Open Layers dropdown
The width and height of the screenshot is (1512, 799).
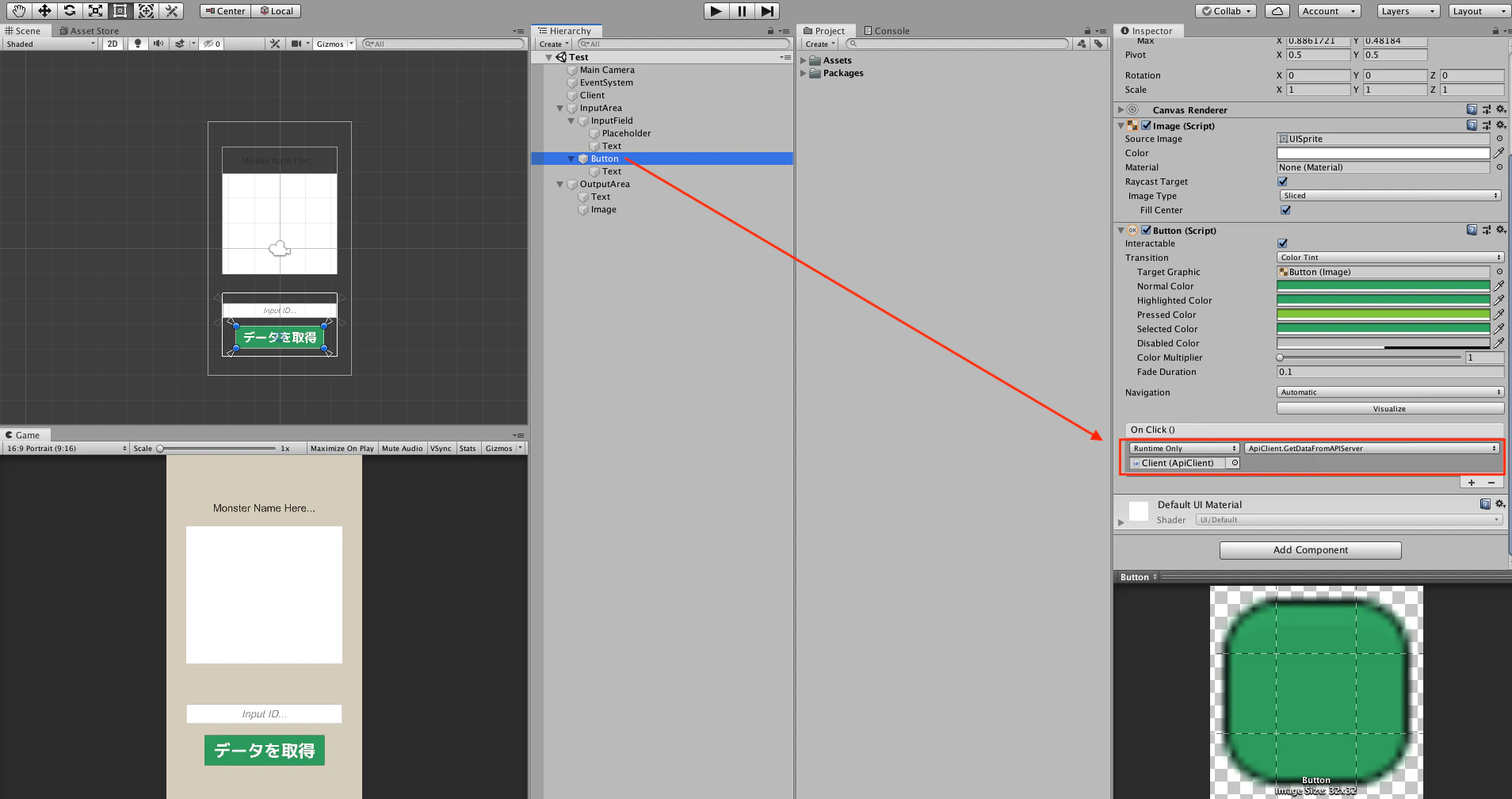1407,11
